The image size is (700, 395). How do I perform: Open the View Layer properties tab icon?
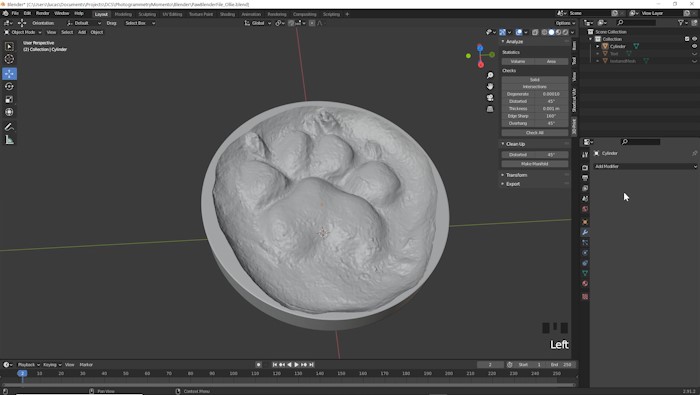pyautogui.click(x=585, y=188)
